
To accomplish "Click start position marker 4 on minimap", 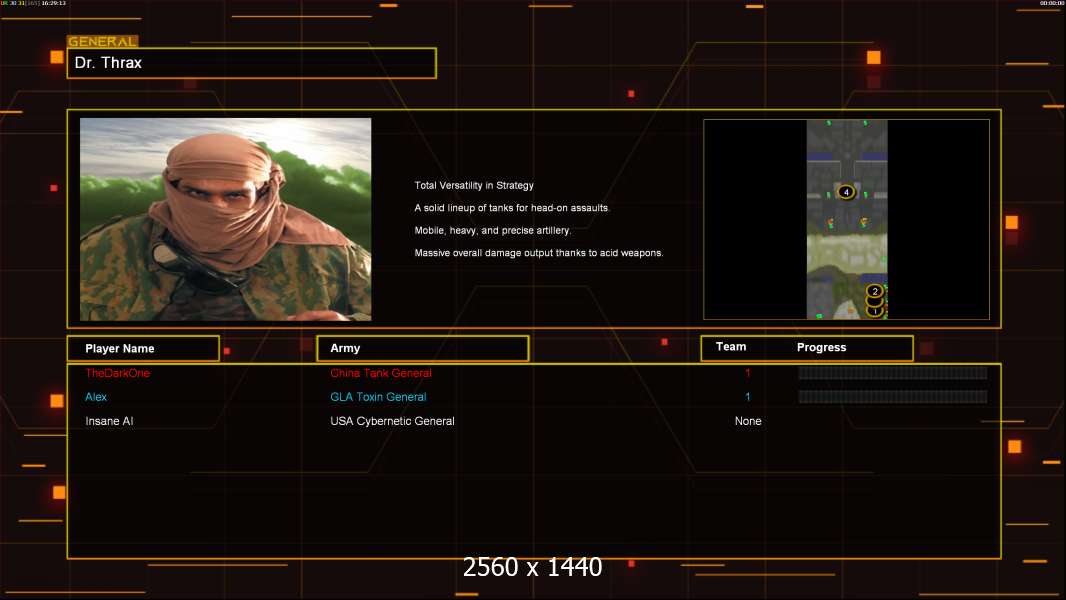I will [846, 192].
